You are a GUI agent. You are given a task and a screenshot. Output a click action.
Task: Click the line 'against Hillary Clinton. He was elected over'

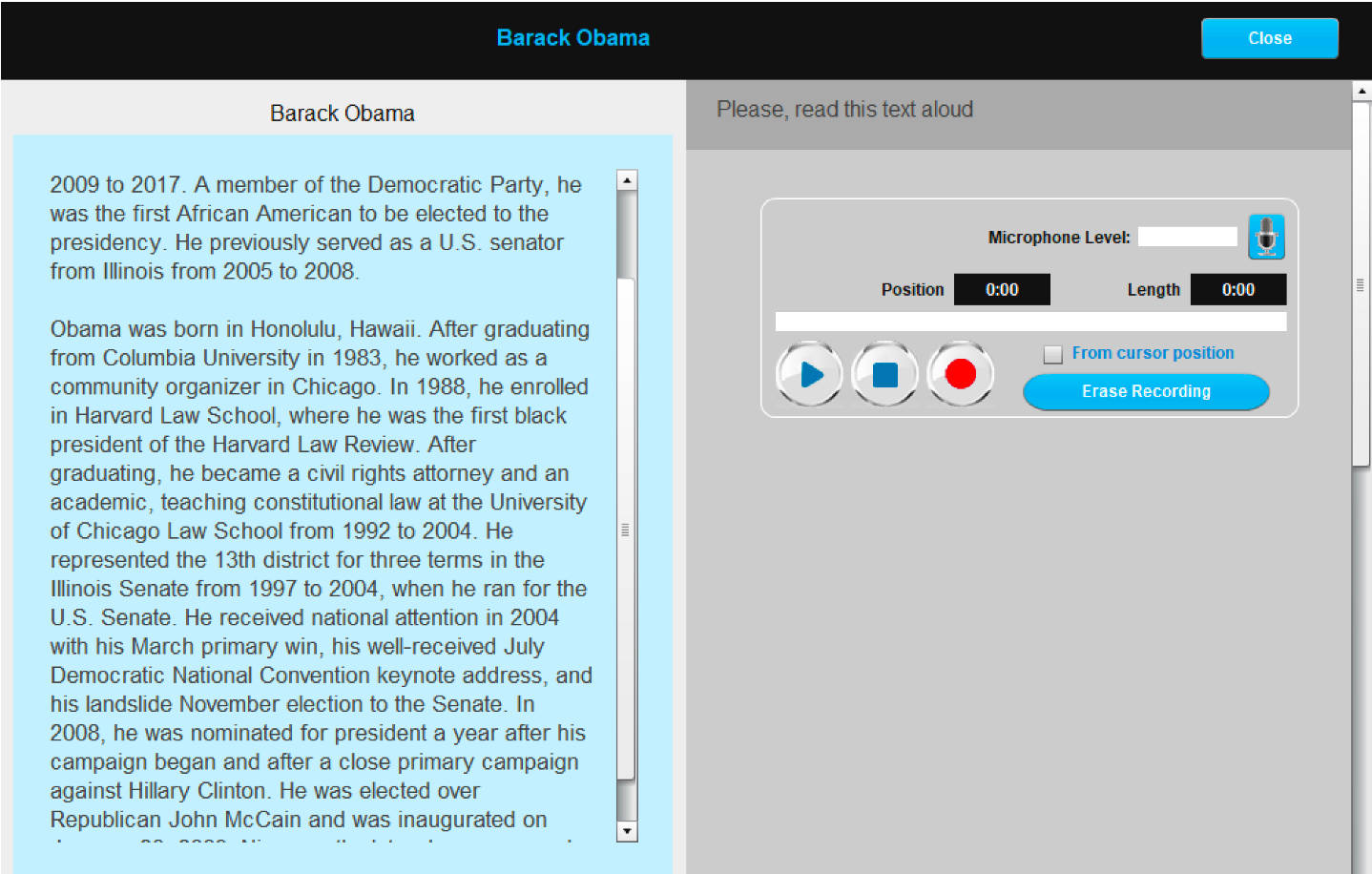click(x=265, y=791)
